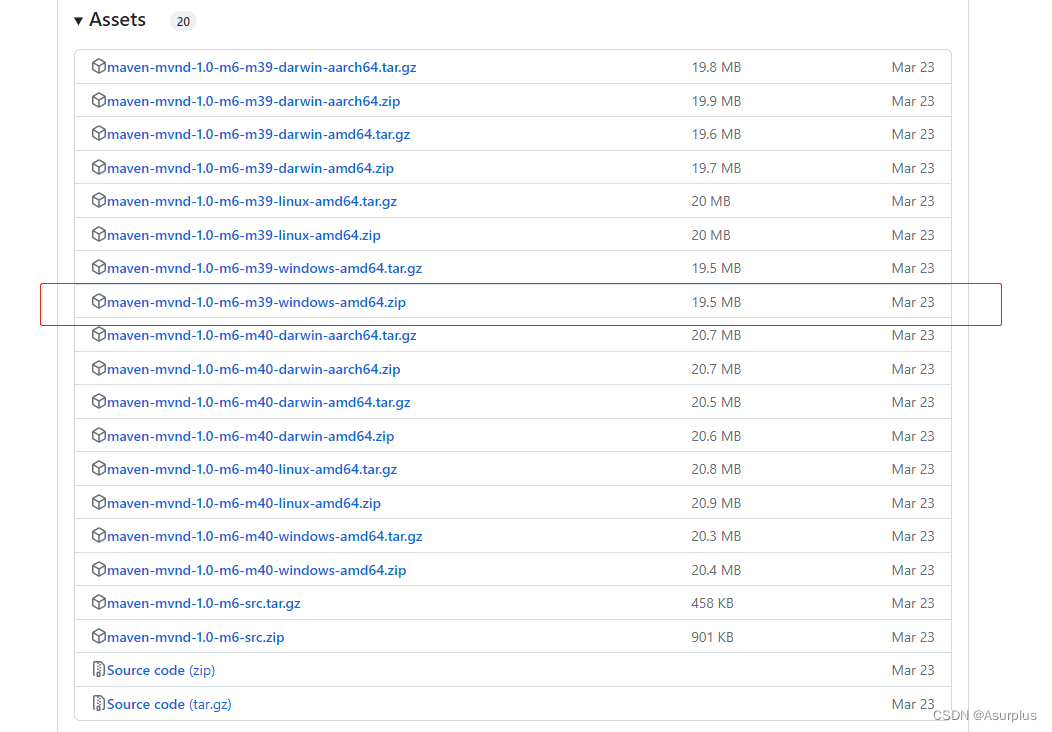Image resolution: width=1052 pixels, height=732 pixels.
Task: Click the Assets heading text
Action: [x=117, y=19]
